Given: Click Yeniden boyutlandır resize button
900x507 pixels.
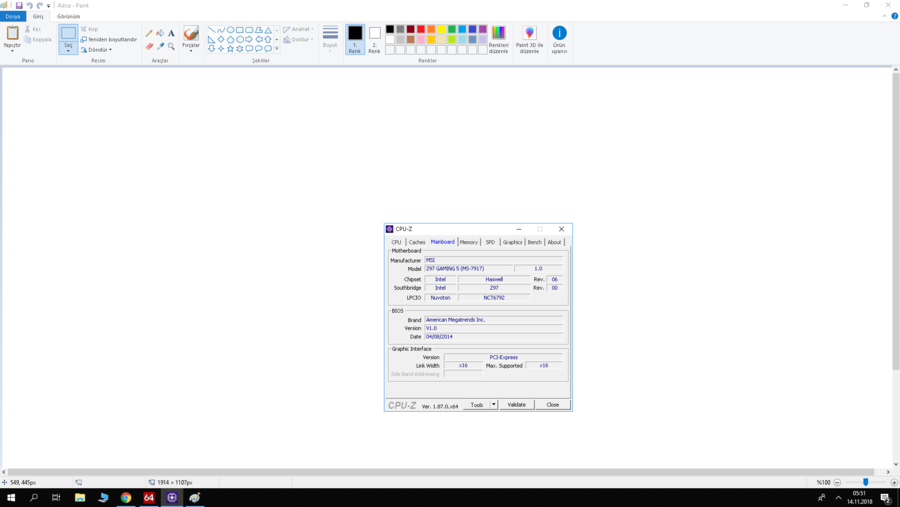Looking at the screenshot, I should (x=110, y=39).
